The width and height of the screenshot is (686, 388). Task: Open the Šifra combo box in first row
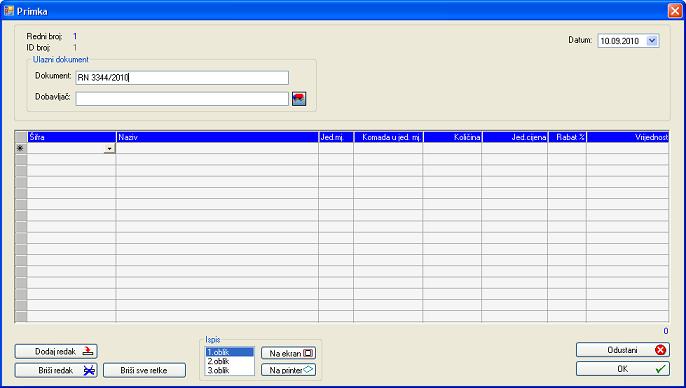[109, 149]
